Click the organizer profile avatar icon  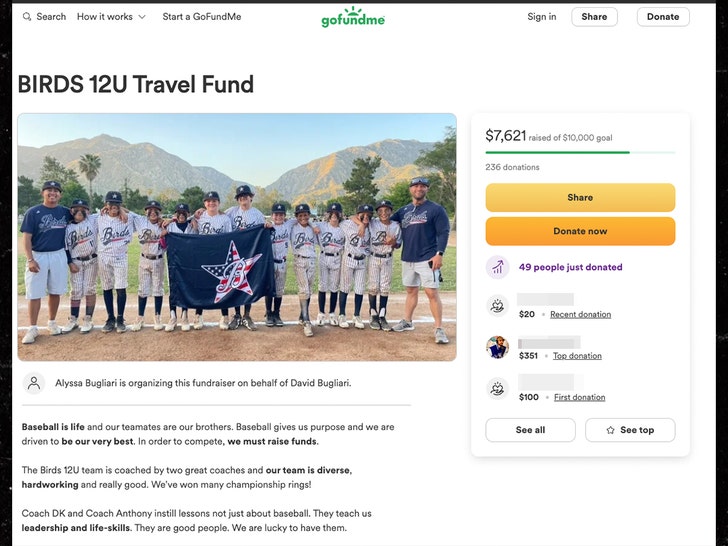point(35,383)
